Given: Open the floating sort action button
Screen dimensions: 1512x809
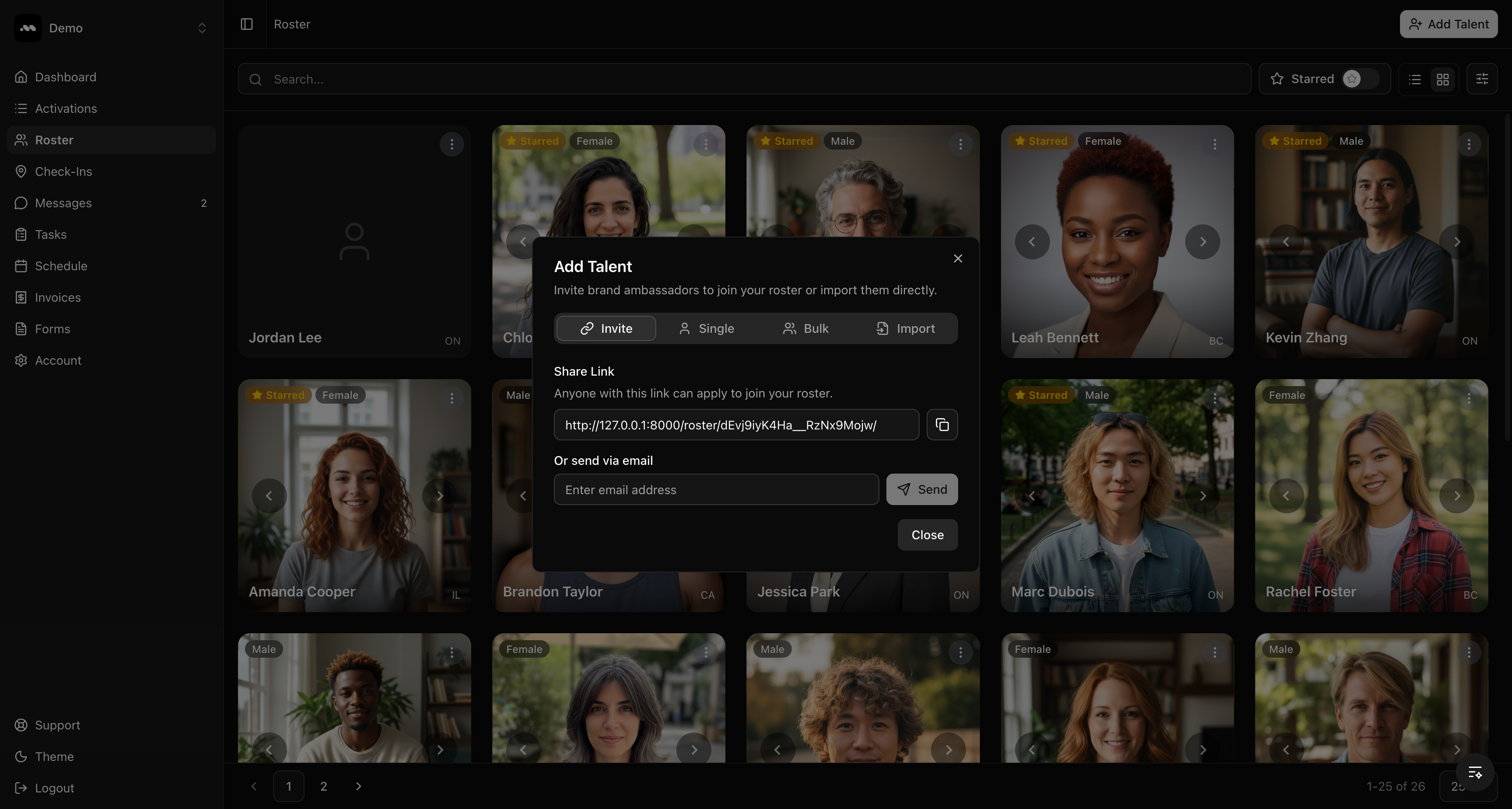Looking at the screenshot, I should (x=1475, y=773).
